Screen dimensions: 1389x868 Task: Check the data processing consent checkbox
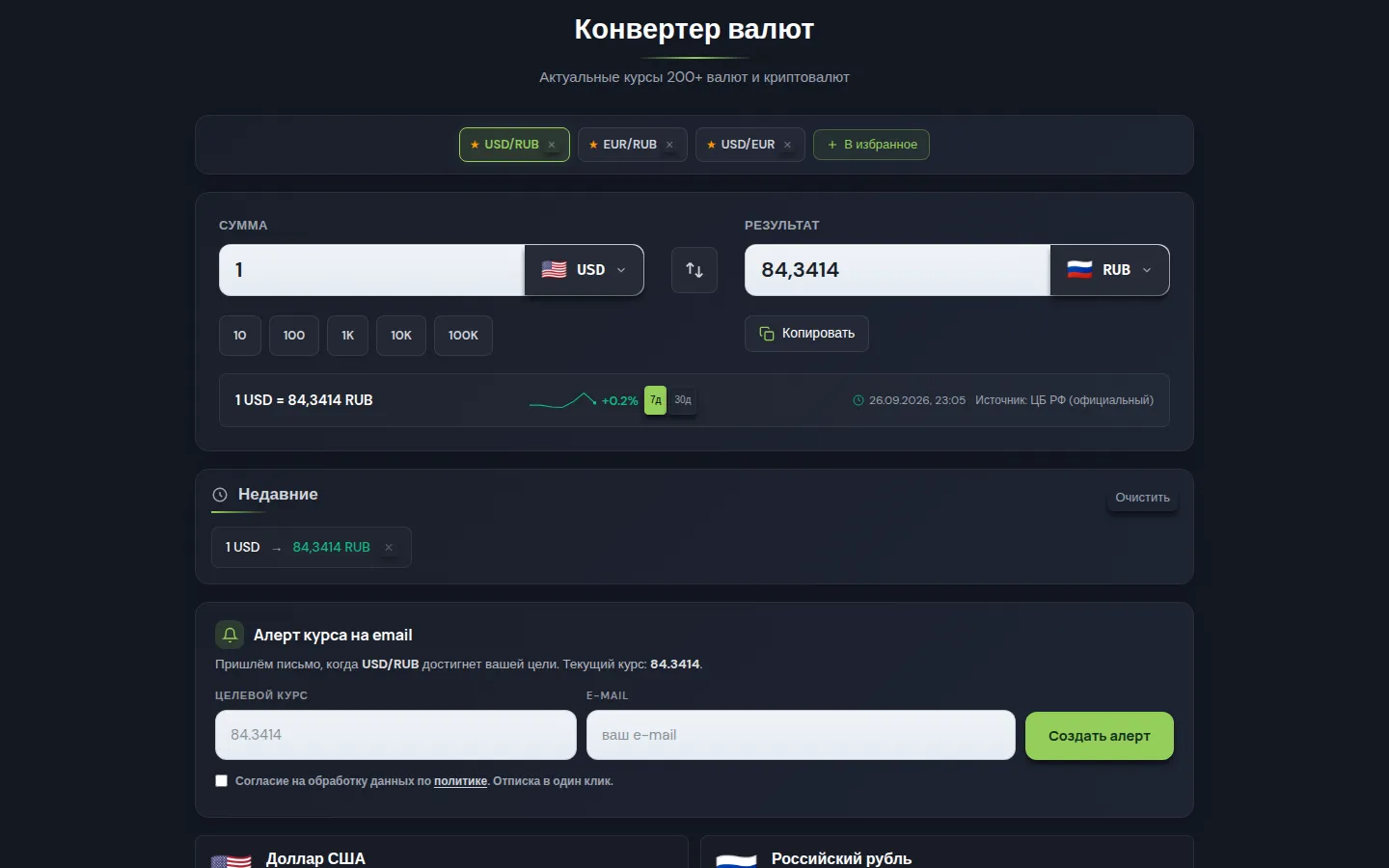click(x=222, y=781)
